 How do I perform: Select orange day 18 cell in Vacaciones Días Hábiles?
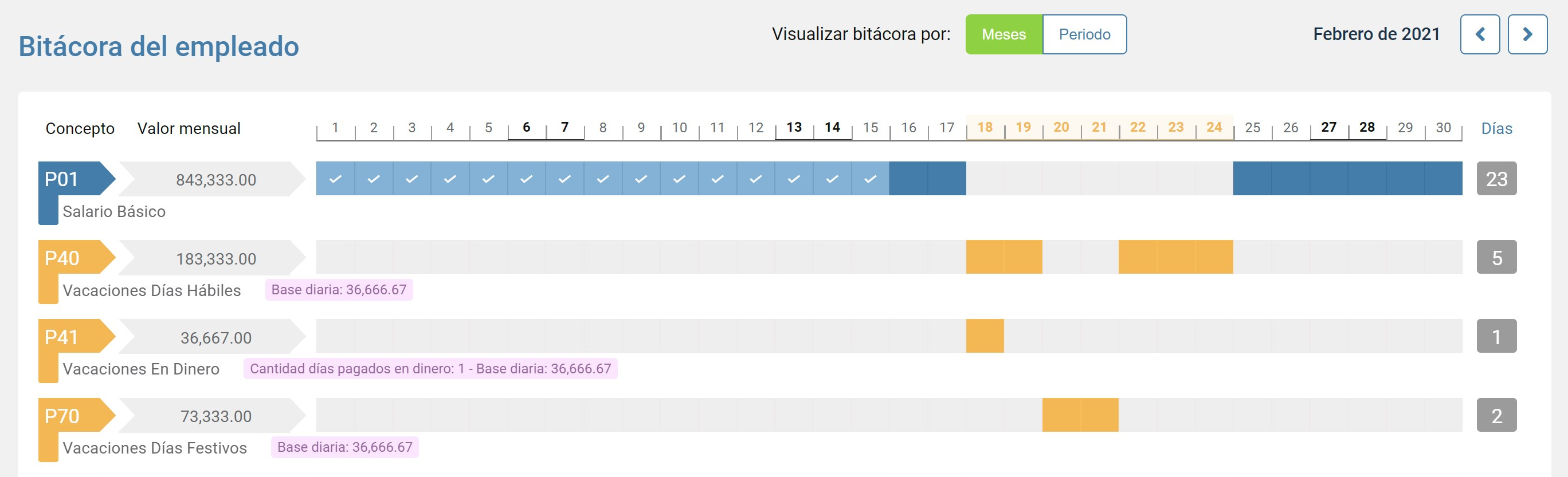[x=985, y=257]
